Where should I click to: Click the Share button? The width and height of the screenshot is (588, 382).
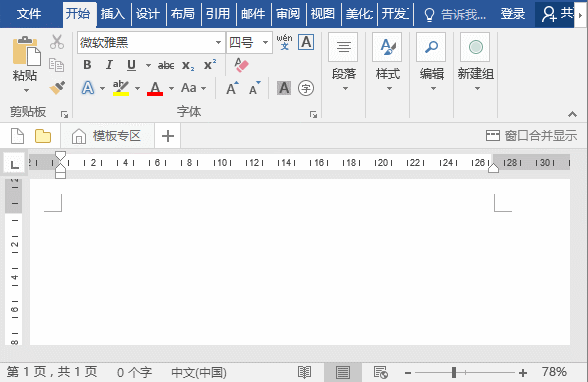(x=556, y=14)
